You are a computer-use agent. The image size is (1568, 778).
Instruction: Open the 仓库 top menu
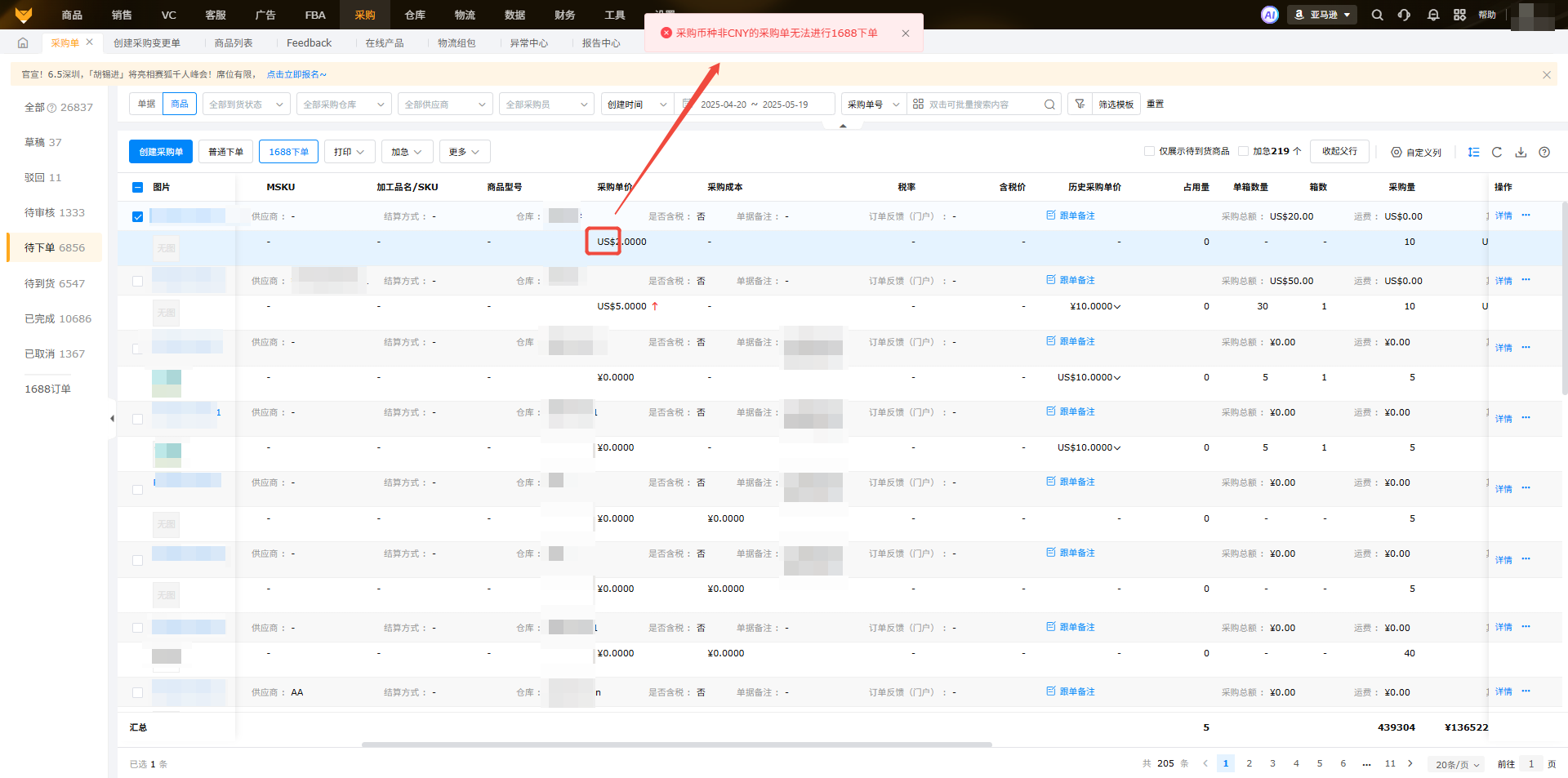coord(415,15)
